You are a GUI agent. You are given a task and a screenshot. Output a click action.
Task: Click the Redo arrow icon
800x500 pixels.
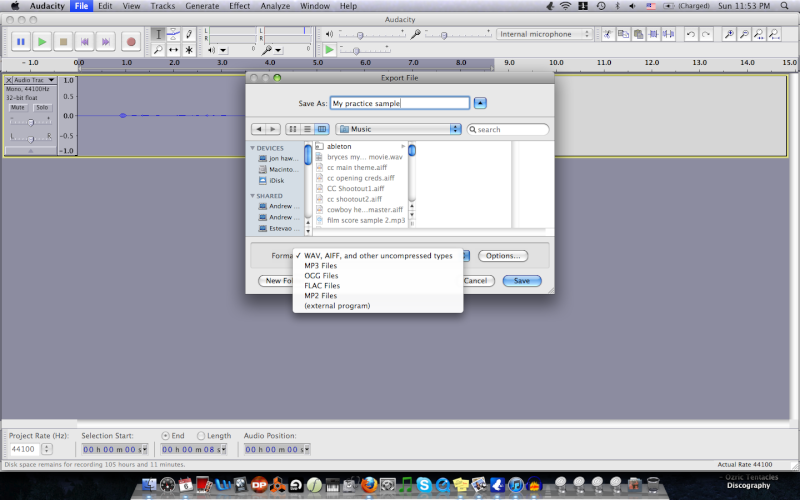706,34
